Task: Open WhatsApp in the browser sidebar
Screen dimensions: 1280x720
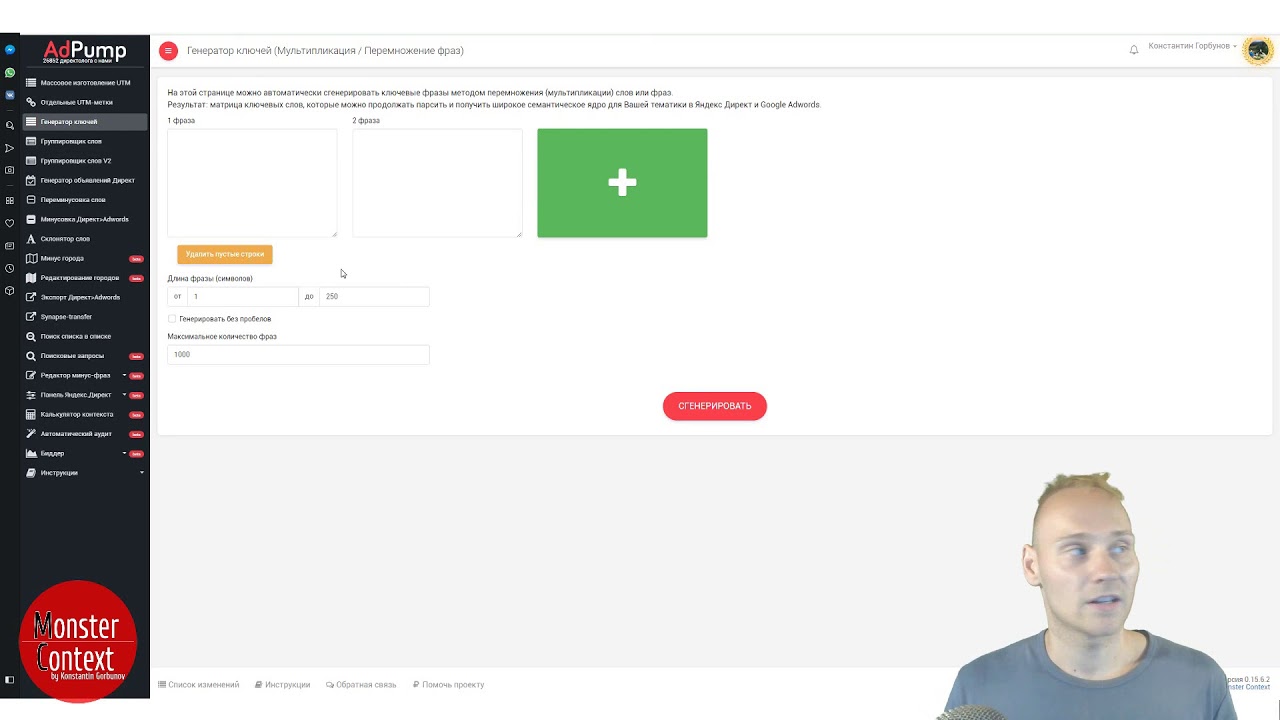Action: click(10, 72)
